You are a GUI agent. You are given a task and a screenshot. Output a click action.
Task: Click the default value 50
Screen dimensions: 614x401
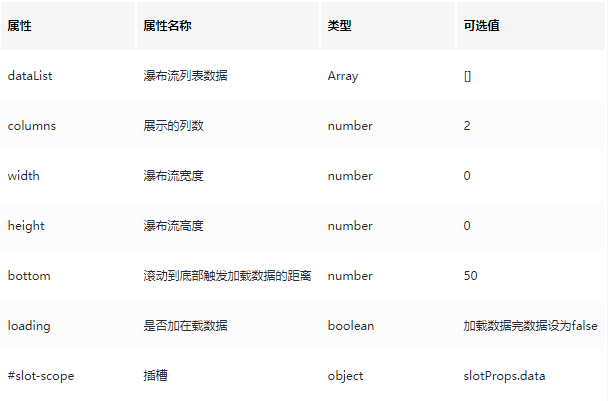tap(470, 276)
